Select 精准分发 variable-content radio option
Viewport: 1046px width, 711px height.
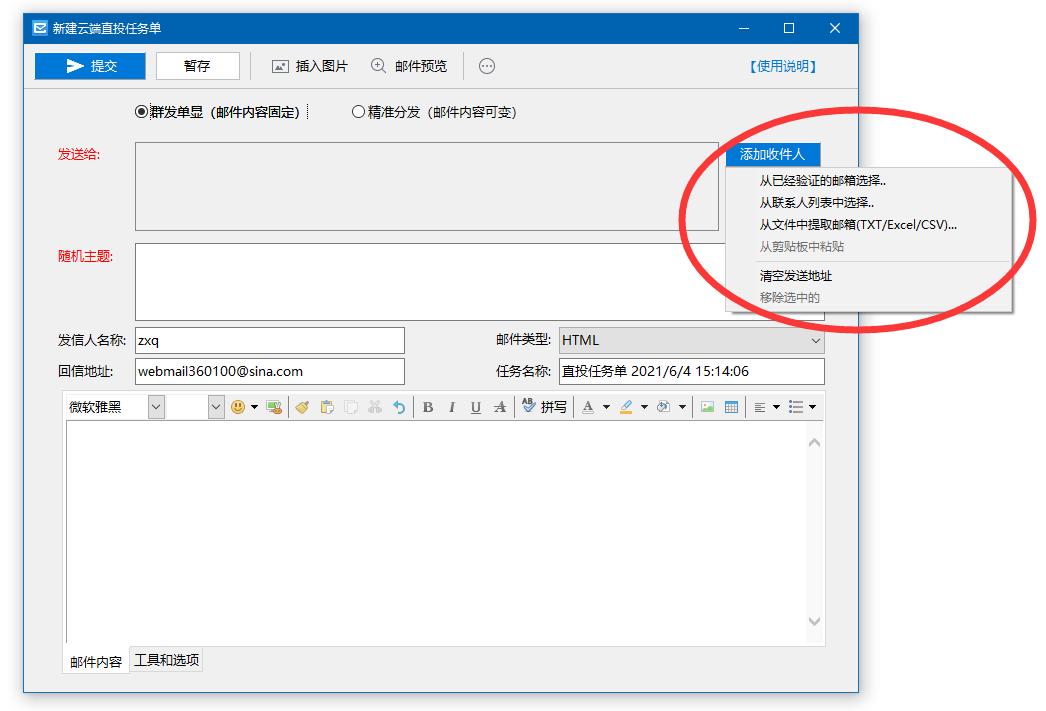tap(434, 112)
